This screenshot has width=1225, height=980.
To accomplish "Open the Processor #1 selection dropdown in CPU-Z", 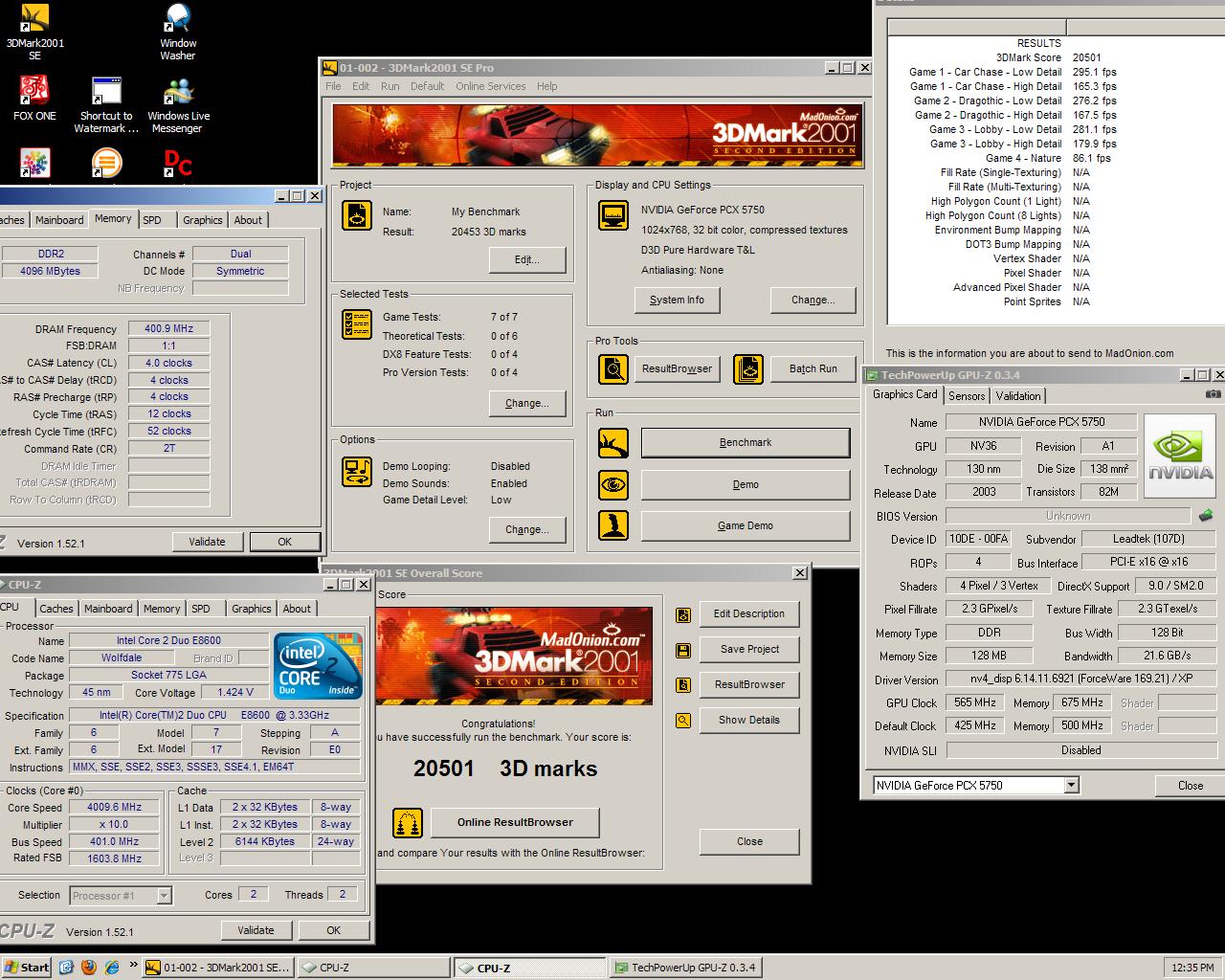I will pyautogui.click(x=164, y=896).
